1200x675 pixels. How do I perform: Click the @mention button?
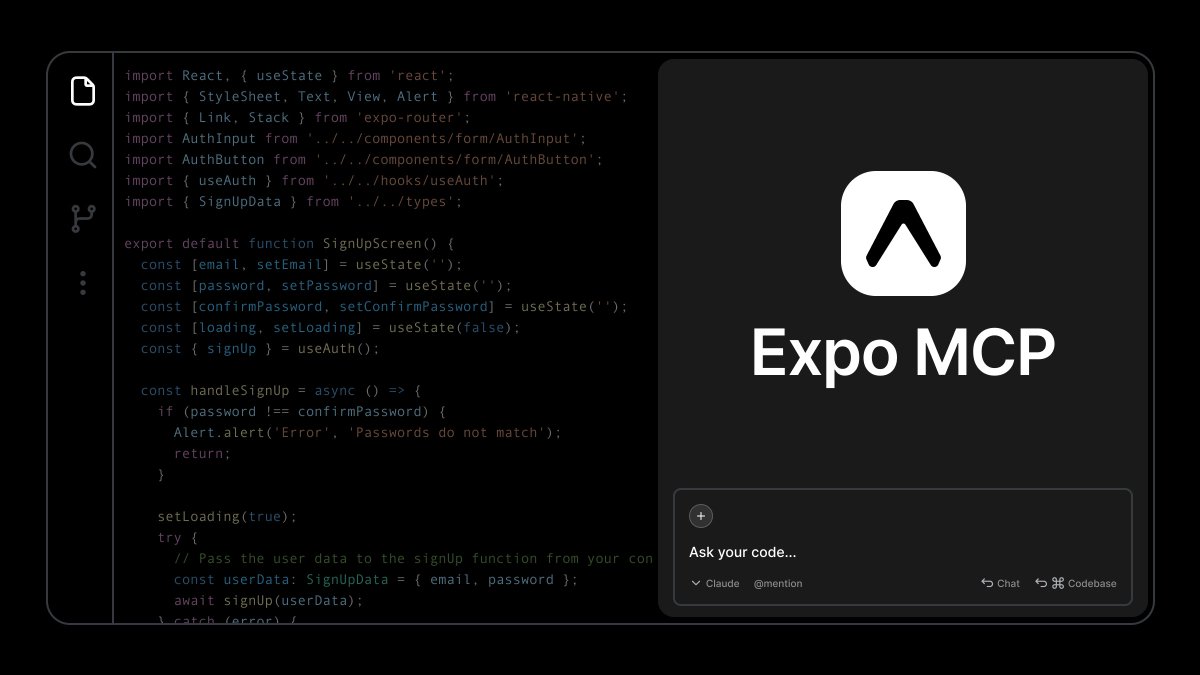(778, 583)
